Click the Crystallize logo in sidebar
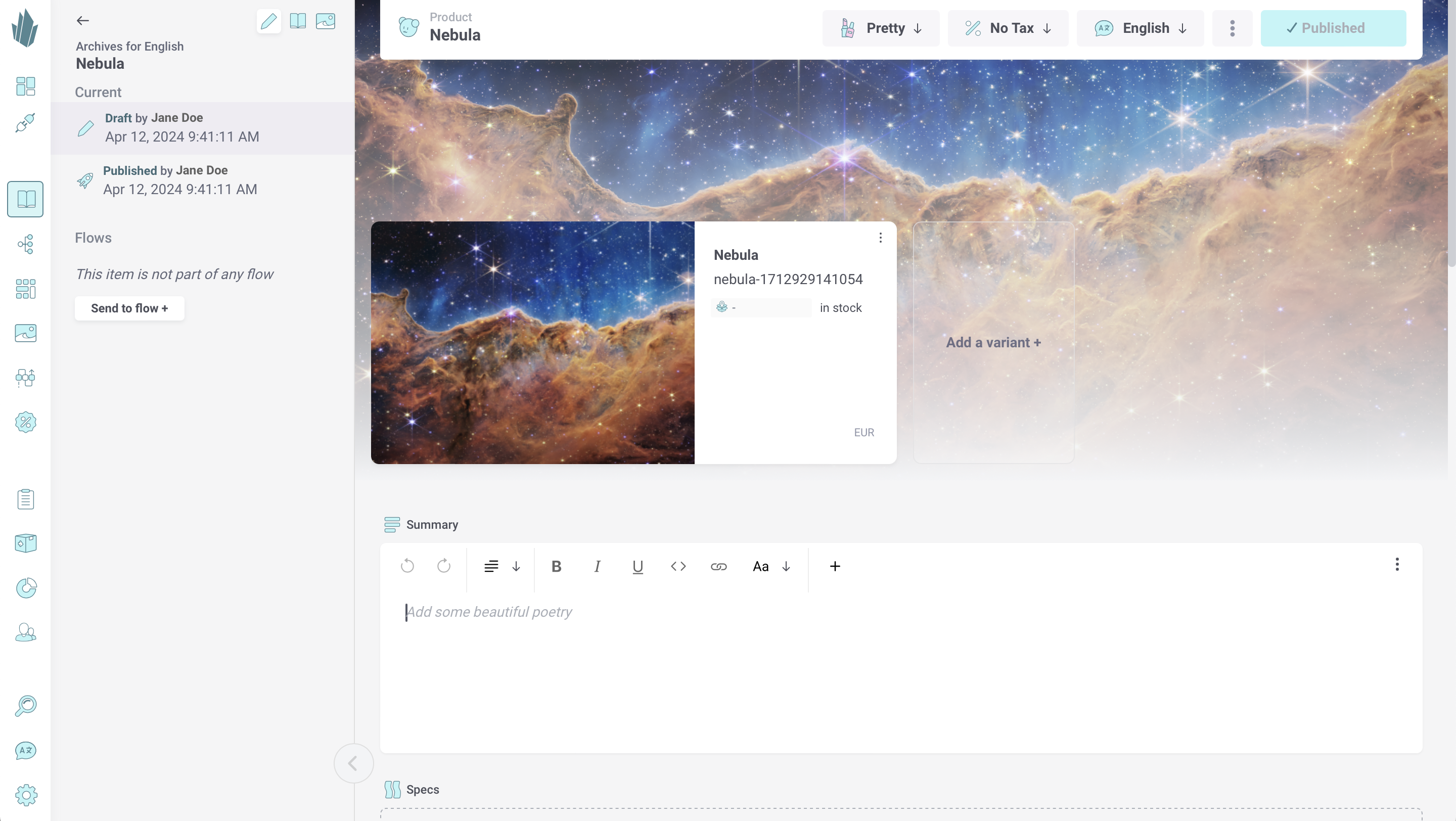This screenshot has width=1456, height=821. tap(25, 28)
